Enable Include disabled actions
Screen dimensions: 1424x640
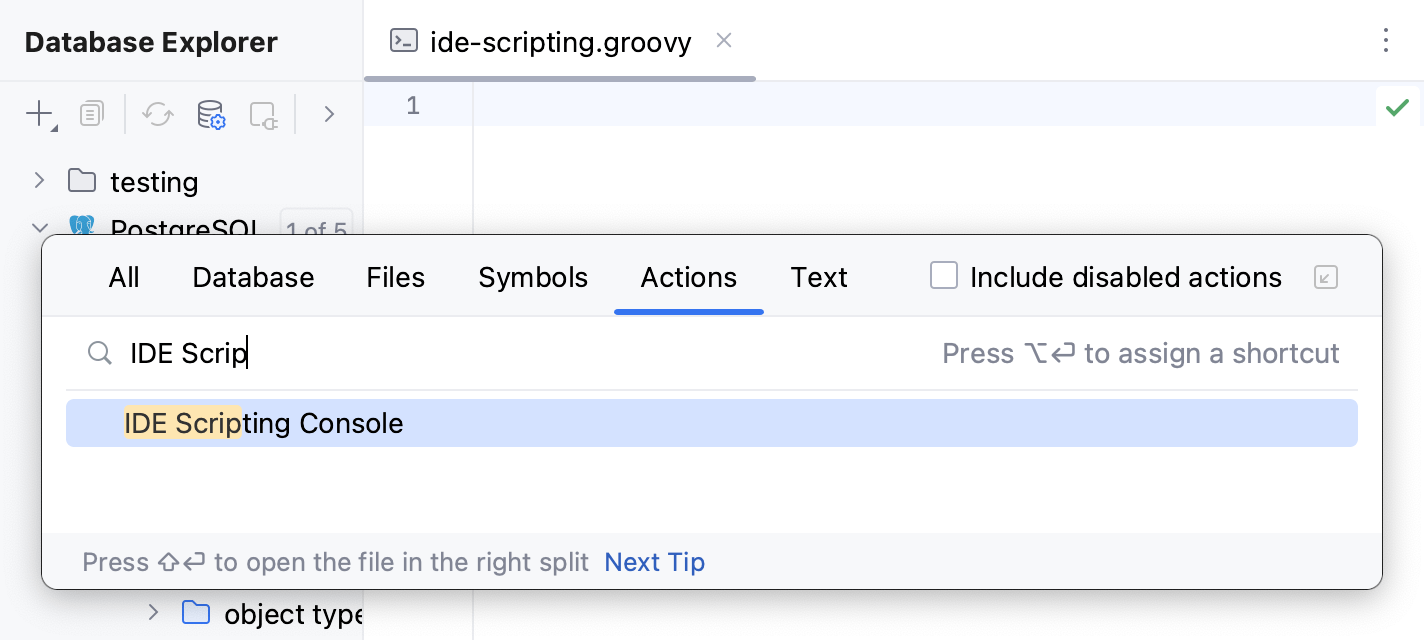(944, 275)
